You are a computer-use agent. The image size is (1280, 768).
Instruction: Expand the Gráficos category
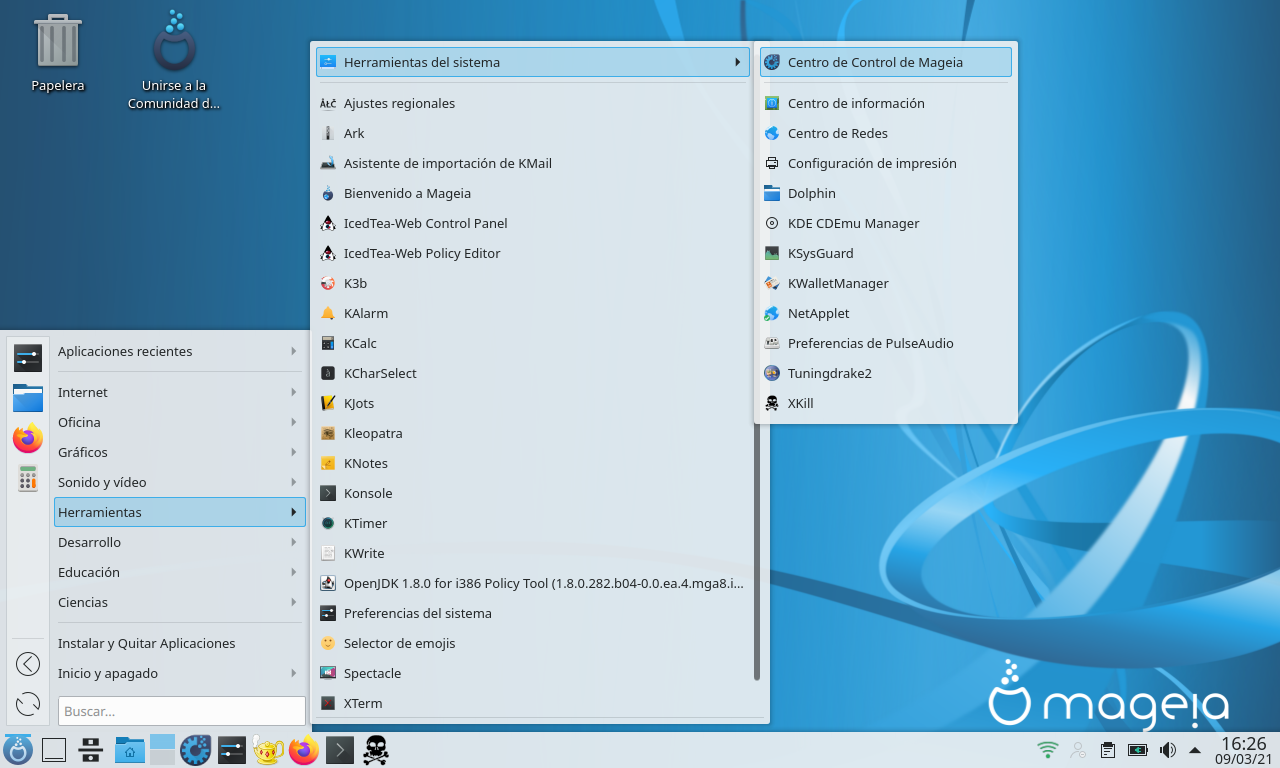click(179, 452)
